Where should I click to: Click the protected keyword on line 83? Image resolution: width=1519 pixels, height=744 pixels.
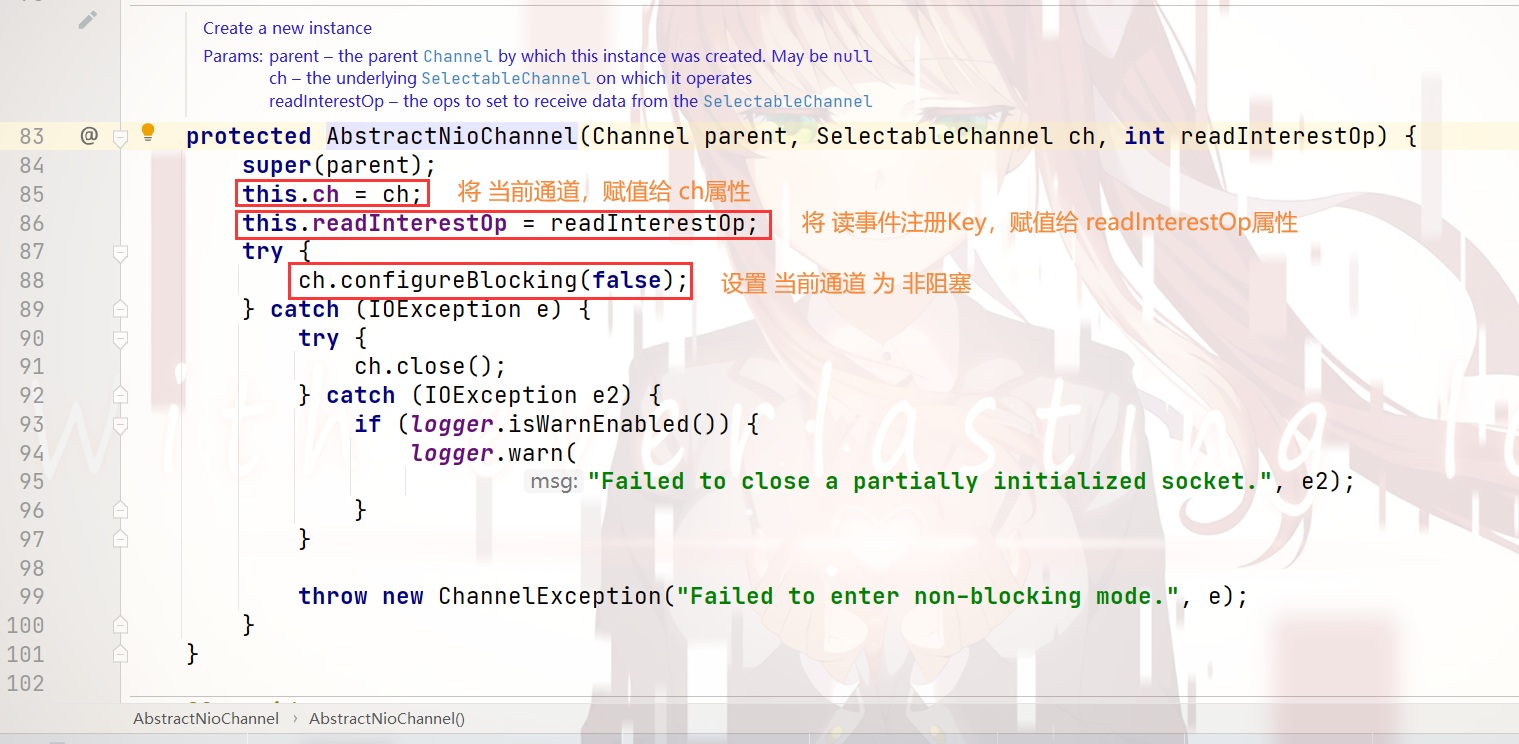249,136
